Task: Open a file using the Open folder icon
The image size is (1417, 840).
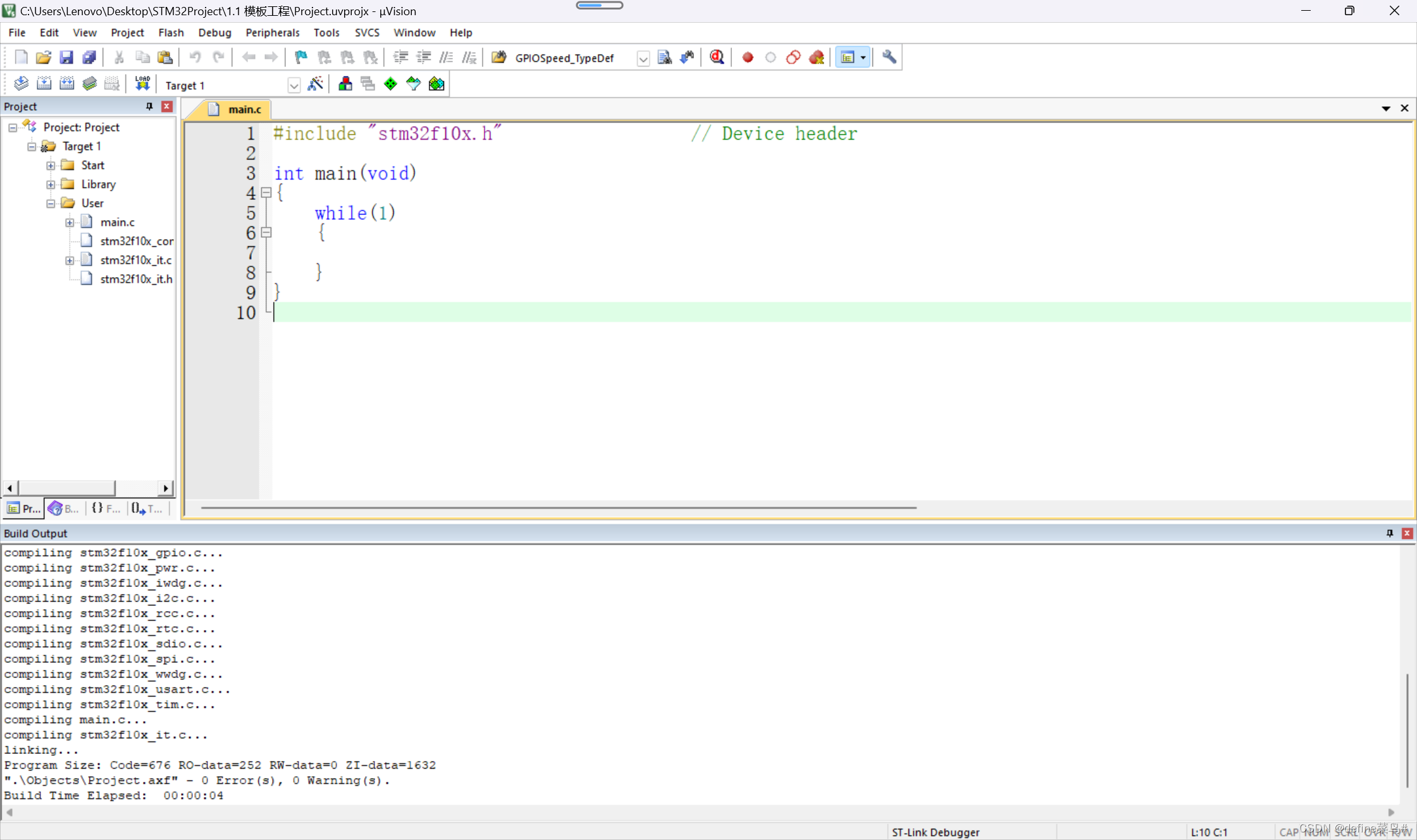Action: pyautogui.click(x=44, y=58)
